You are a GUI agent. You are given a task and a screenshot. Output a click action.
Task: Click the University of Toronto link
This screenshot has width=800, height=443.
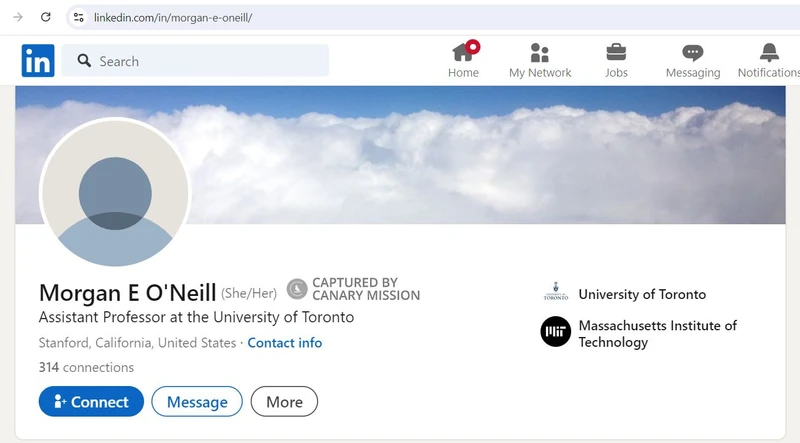tap(642, 294)
